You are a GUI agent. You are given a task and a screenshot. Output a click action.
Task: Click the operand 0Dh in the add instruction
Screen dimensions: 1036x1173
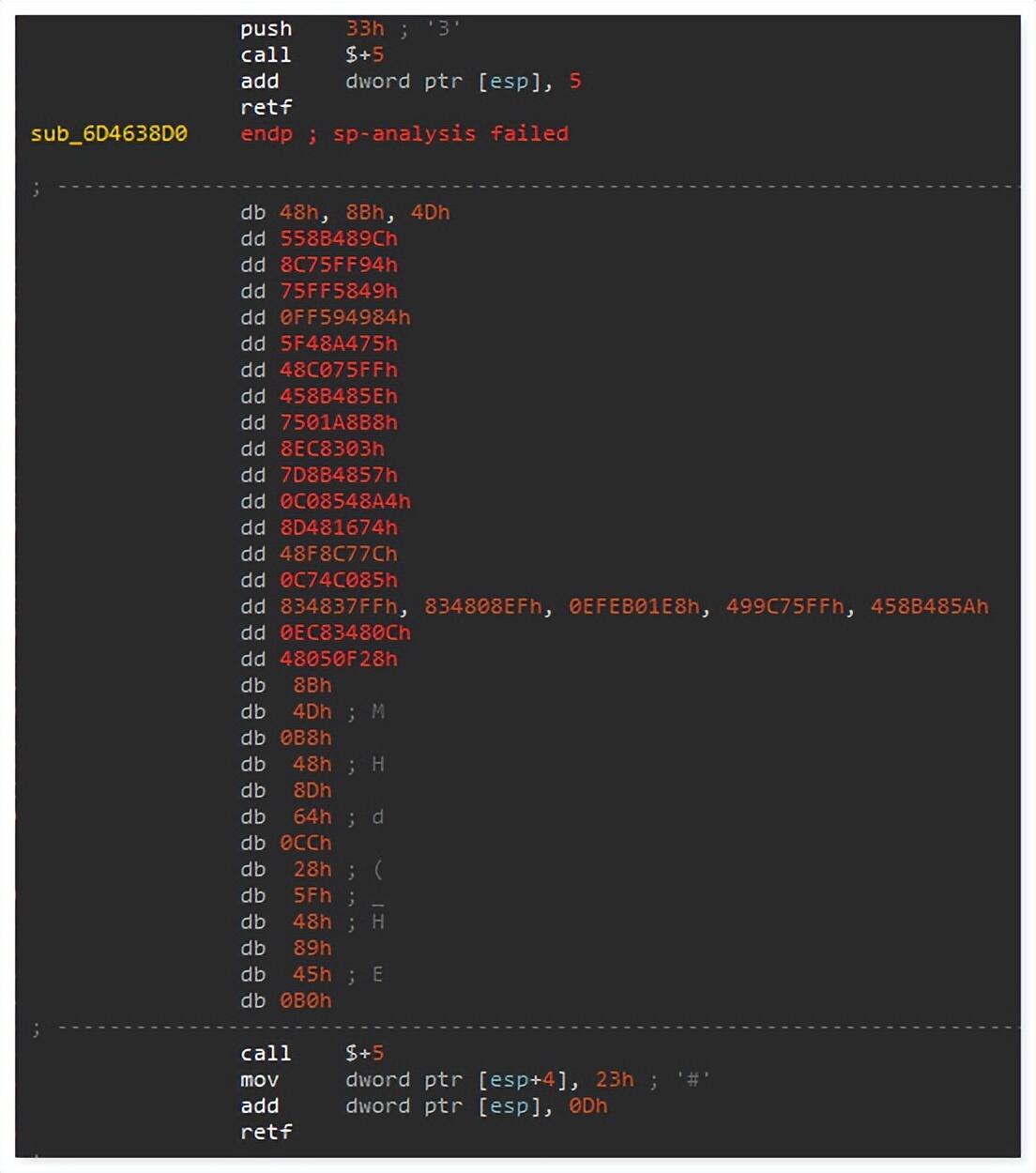(587, 1106)
